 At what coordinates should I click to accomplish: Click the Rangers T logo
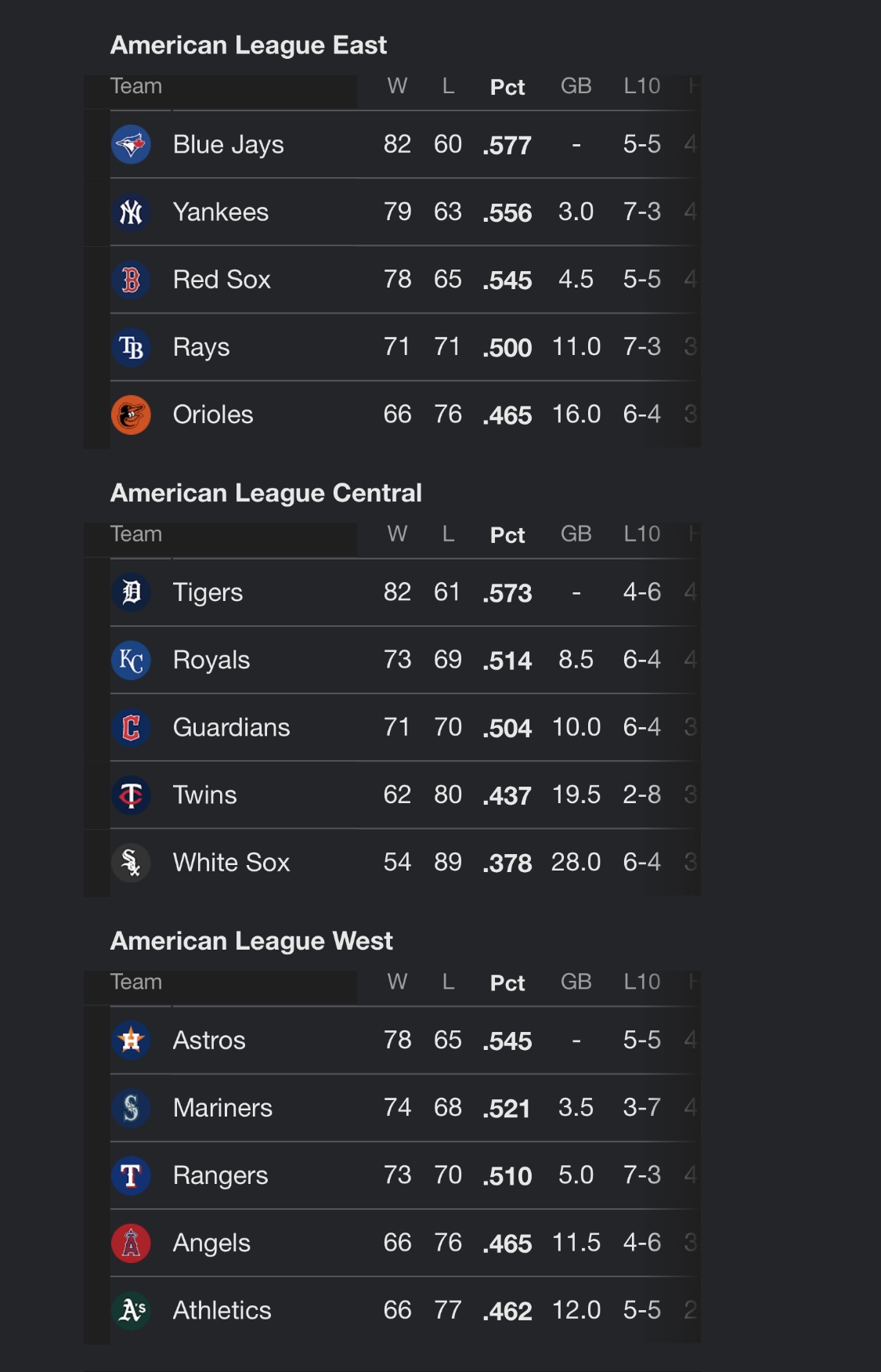[x=131, y=1175]
